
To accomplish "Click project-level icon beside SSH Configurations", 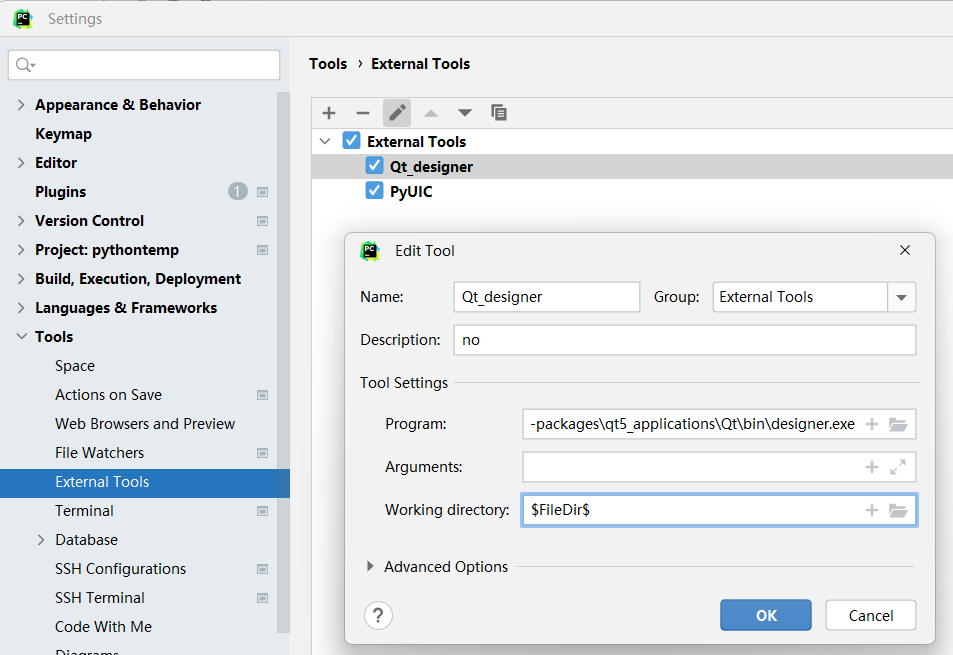I will 263,569.
